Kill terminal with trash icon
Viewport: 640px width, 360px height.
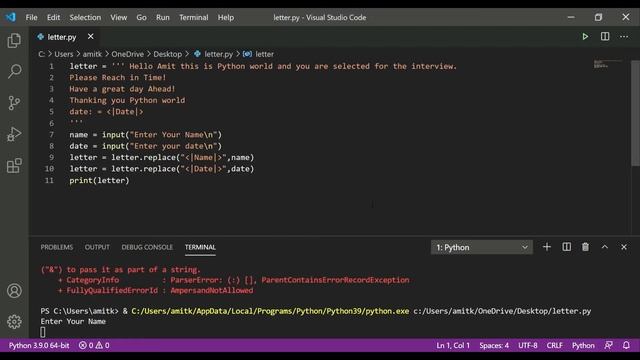pos(585,247)
